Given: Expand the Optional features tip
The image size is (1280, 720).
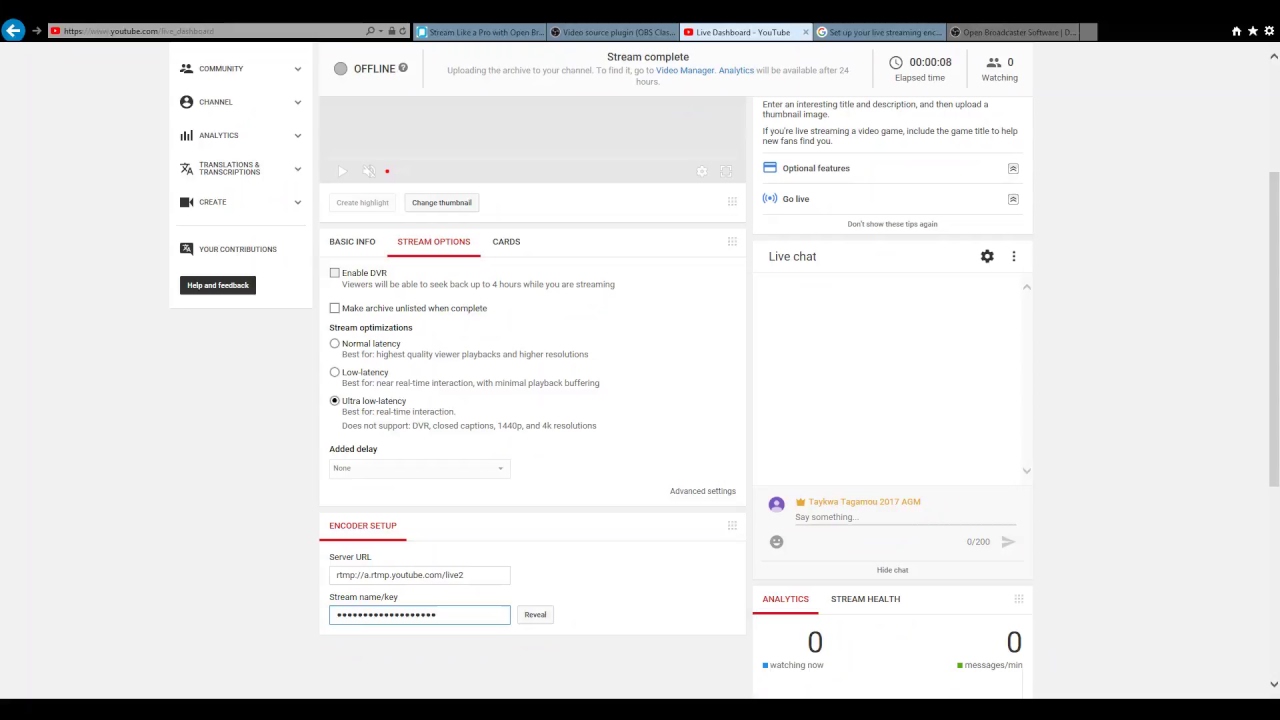Looking at the screenshot, I should (x=1013, y=168).
